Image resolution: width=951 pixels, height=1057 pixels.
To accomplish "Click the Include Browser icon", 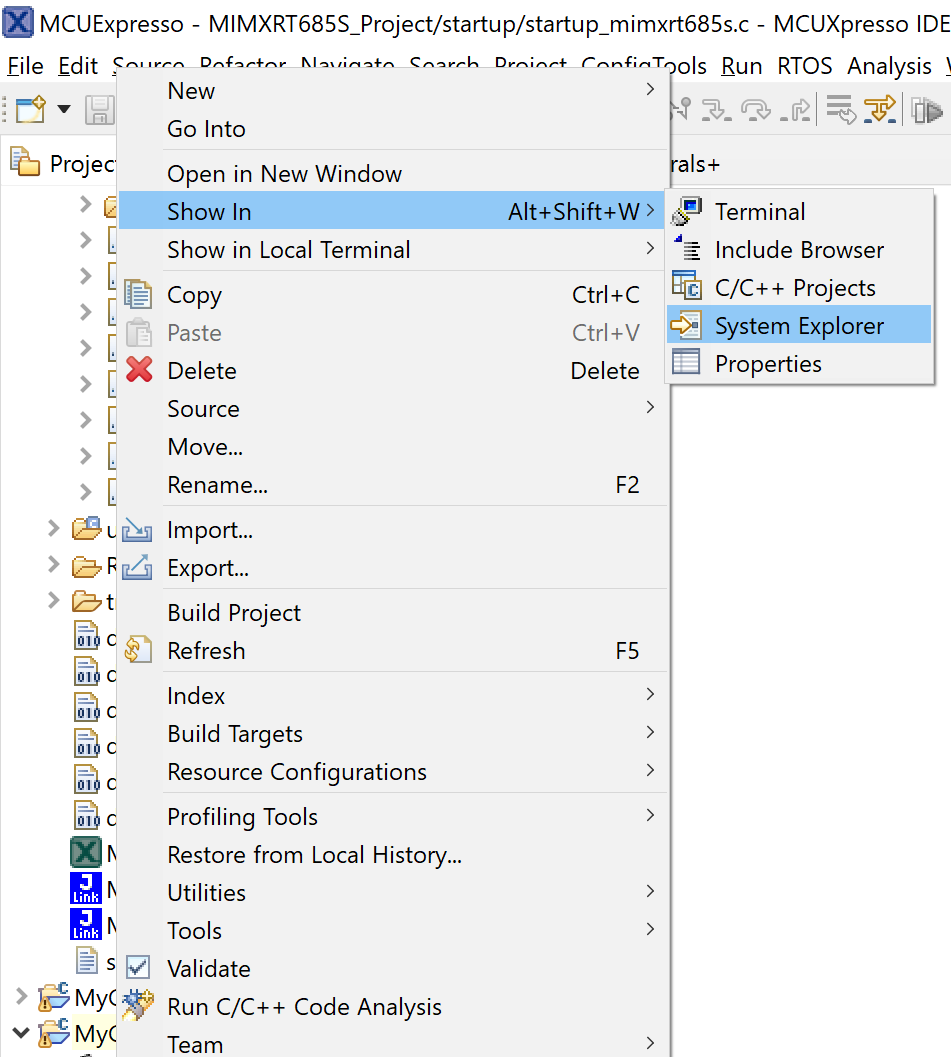I will click(687, 250).
